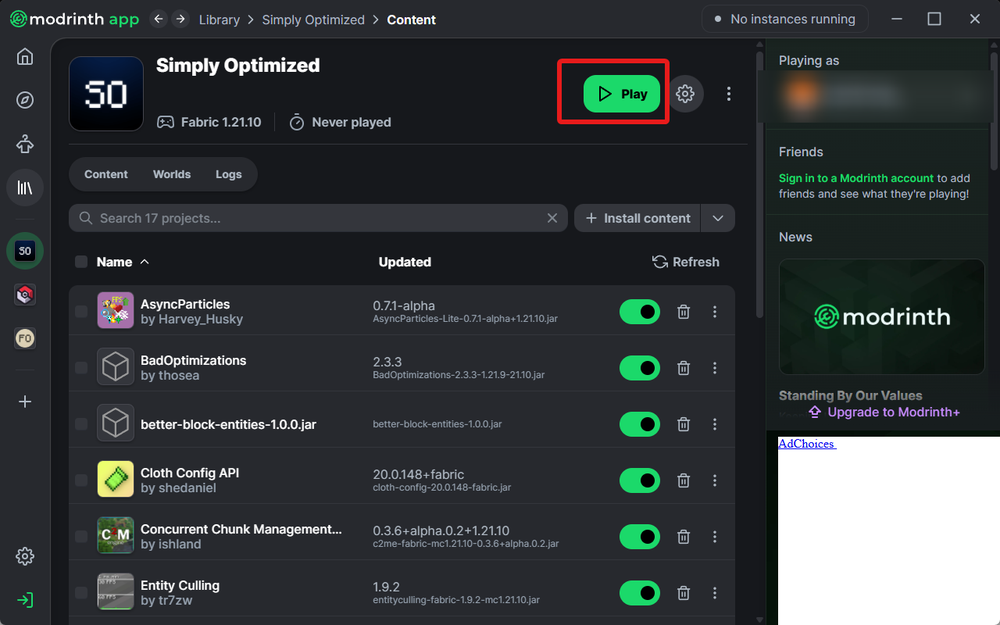
Task: Disable the BadOptimizations mod toggle
Action: tap(640, 368)
